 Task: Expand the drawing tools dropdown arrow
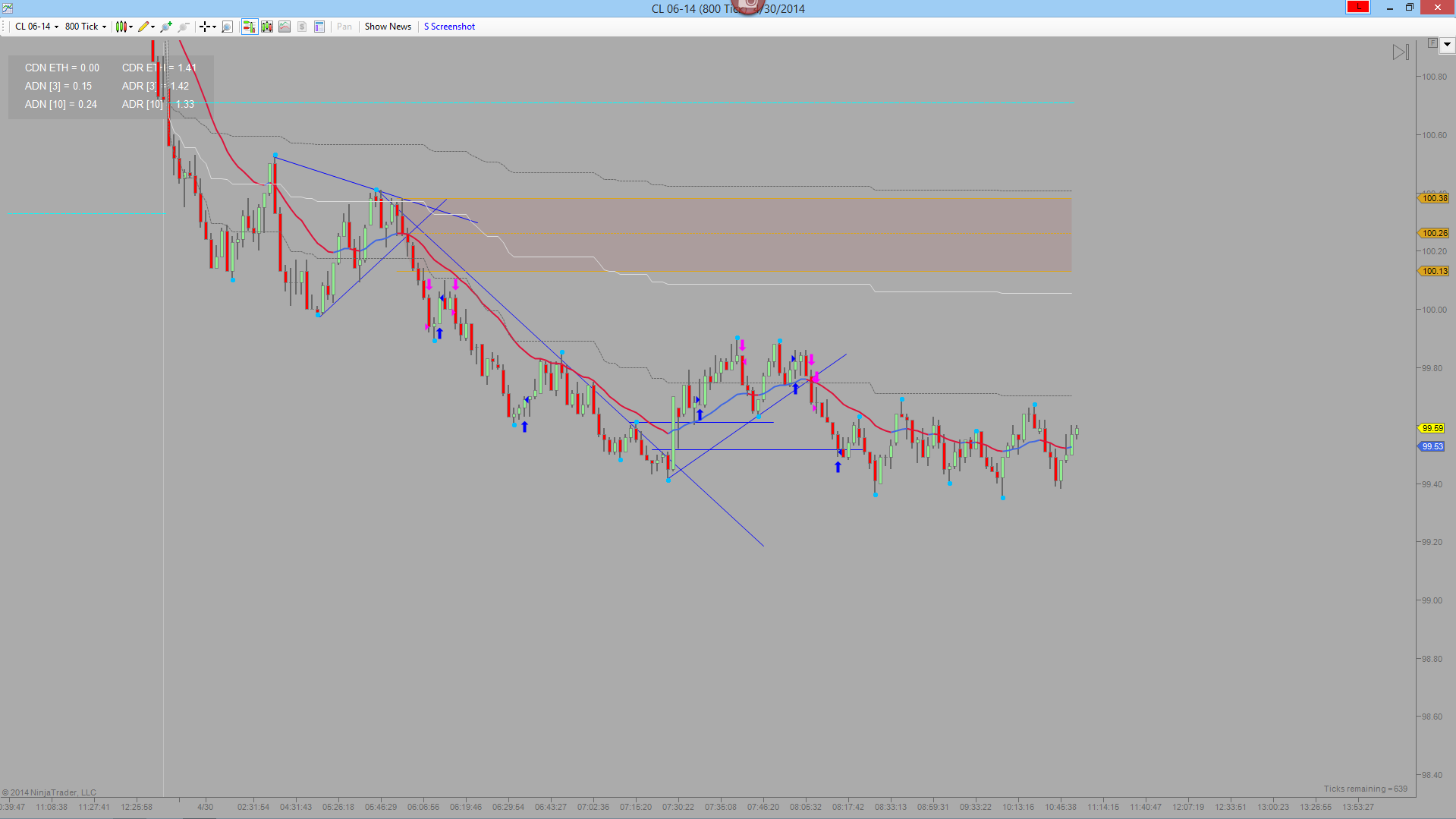tap(153, 27)
